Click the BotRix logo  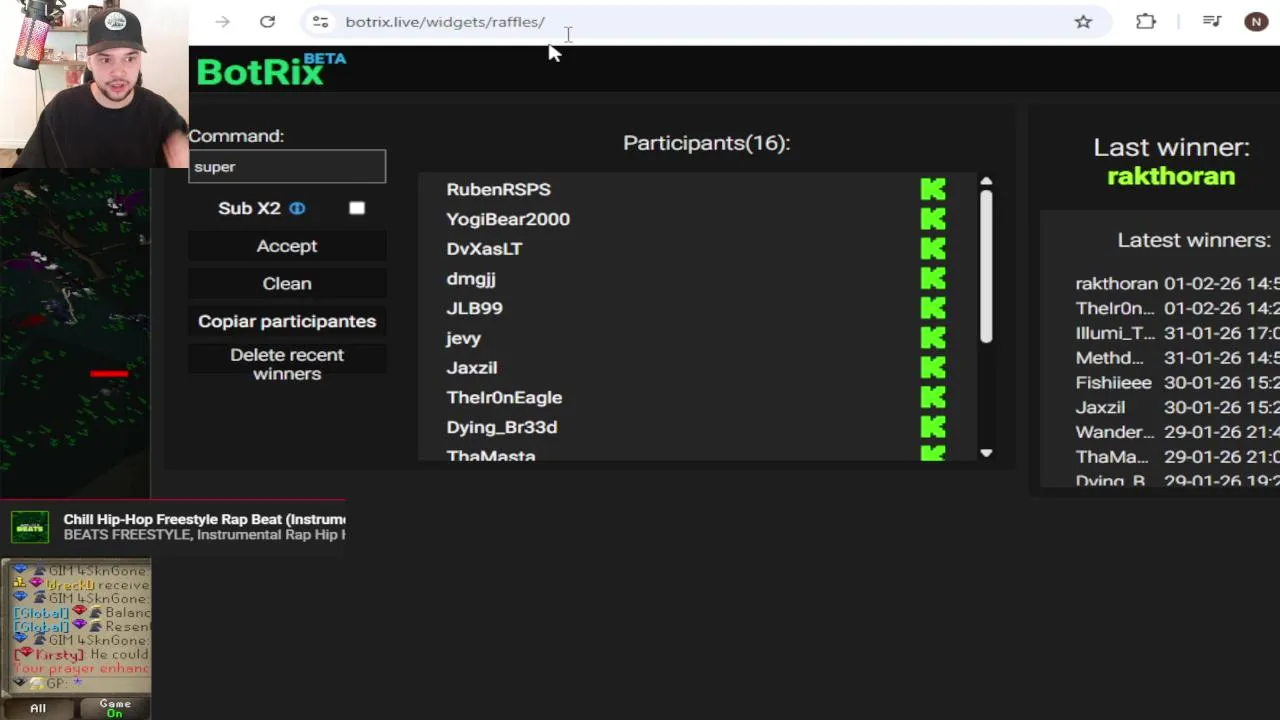(271, 70)
